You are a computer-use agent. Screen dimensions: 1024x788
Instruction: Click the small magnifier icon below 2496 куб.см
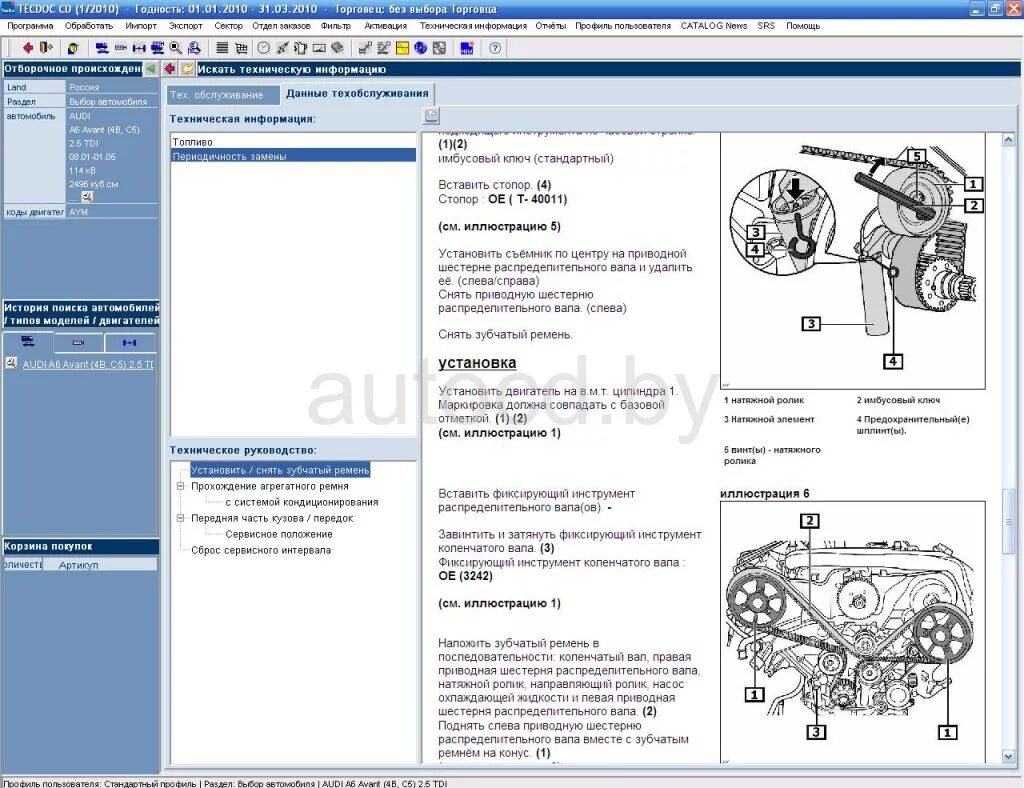[x=87, y=197]
